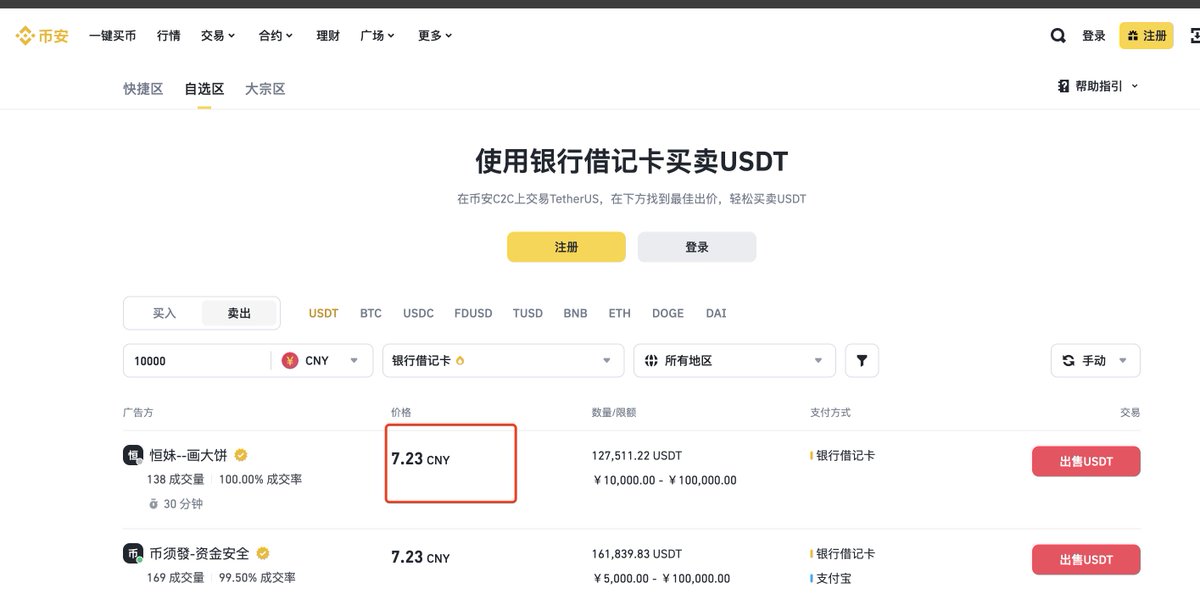Click the large yellow 注册 button
The image size is (1200, 594).
click(x=566, y=247)
